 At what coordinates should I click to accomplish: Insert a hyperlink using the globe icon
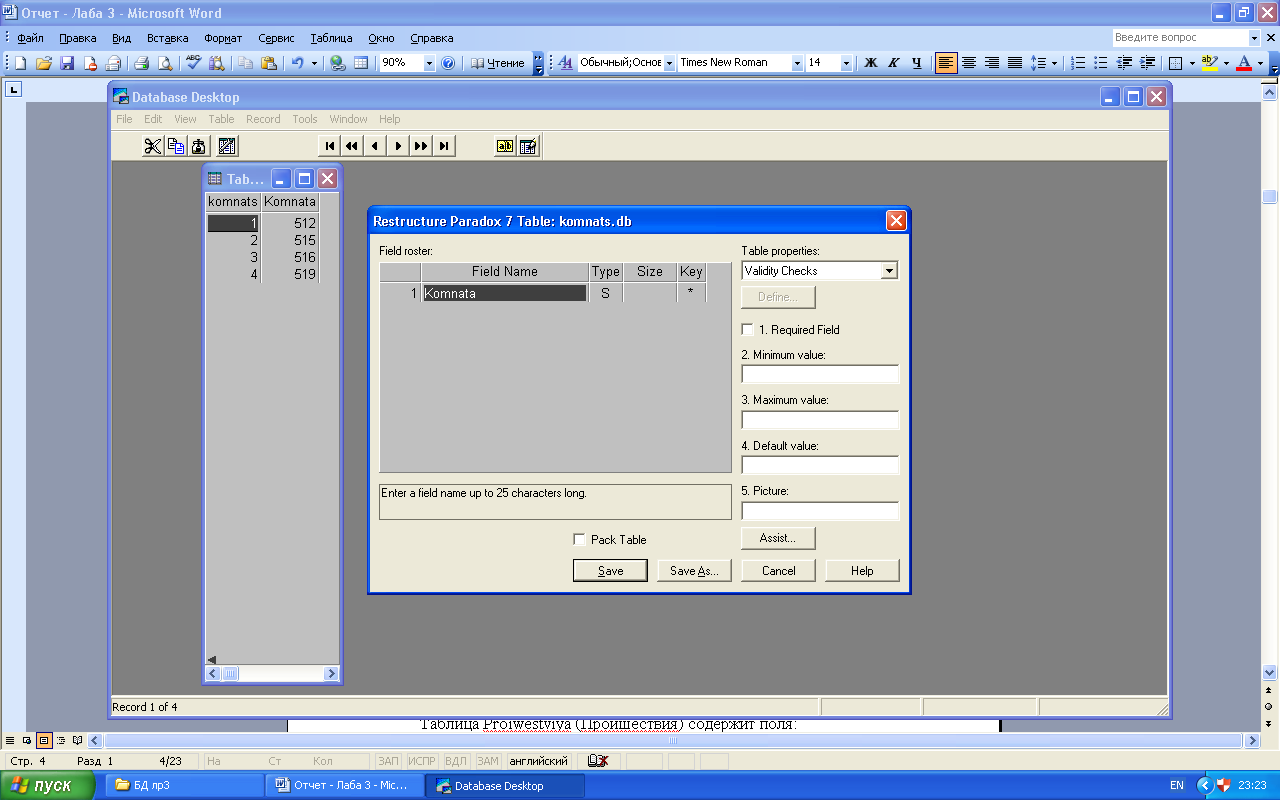pos(338,63)
